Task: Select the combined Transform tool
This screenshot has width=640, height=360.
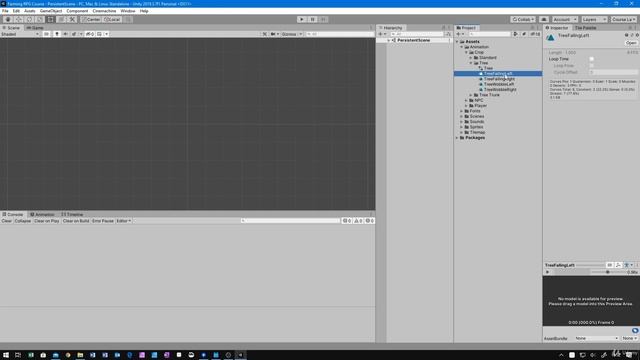Action: (61, 20)
